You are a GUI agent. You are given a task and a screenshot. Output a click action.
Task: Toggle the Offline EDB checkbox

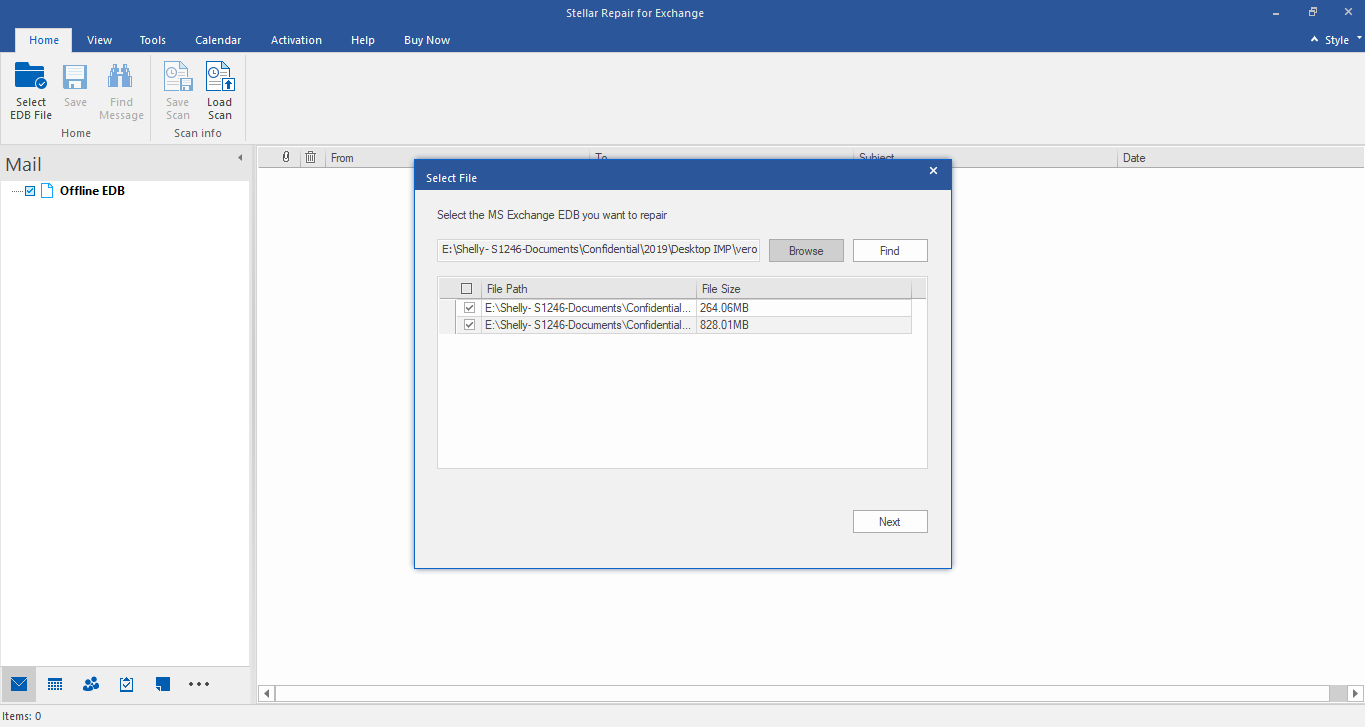pos(30,191)
